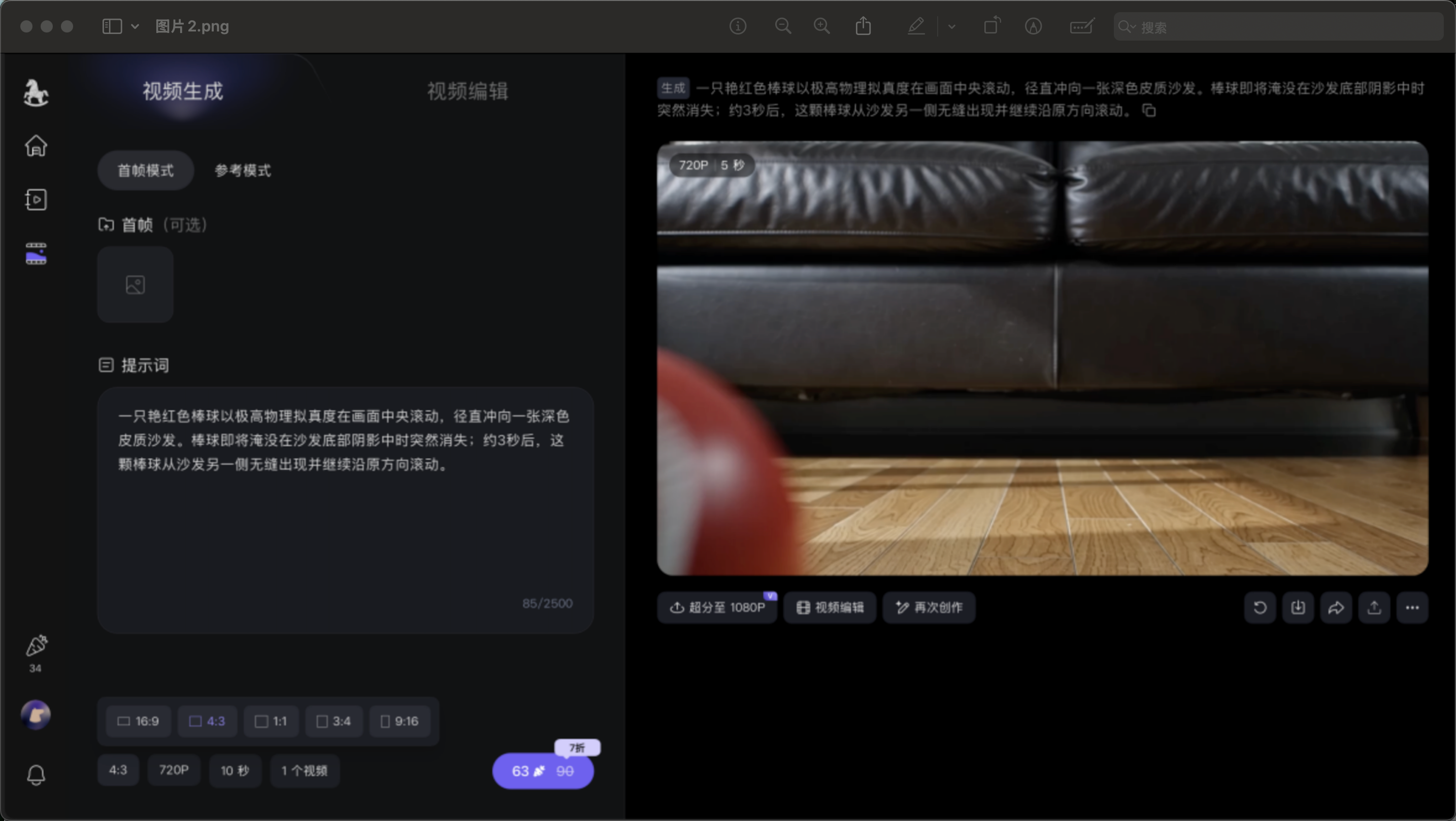Click the Preview markup pen icon
The image size is (1456, 821).
click(916, 26)
